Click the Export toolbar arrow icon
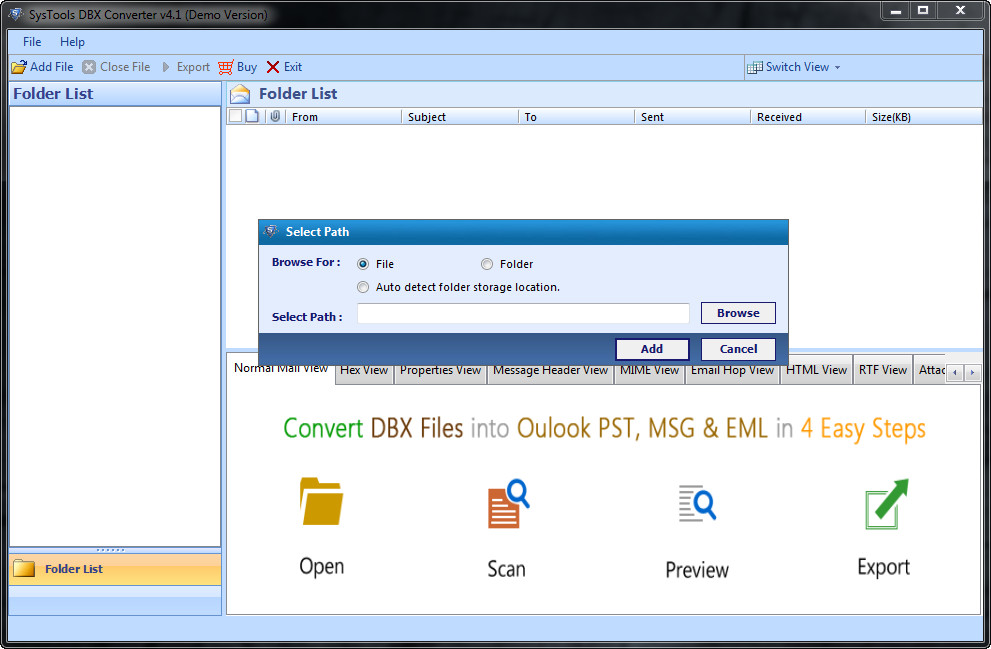 click(166, 67)
